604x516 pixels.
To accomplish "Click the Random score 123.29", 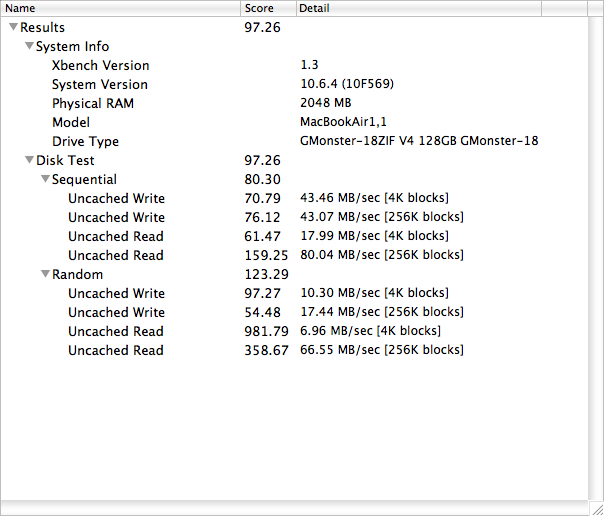I will point(266,274).
